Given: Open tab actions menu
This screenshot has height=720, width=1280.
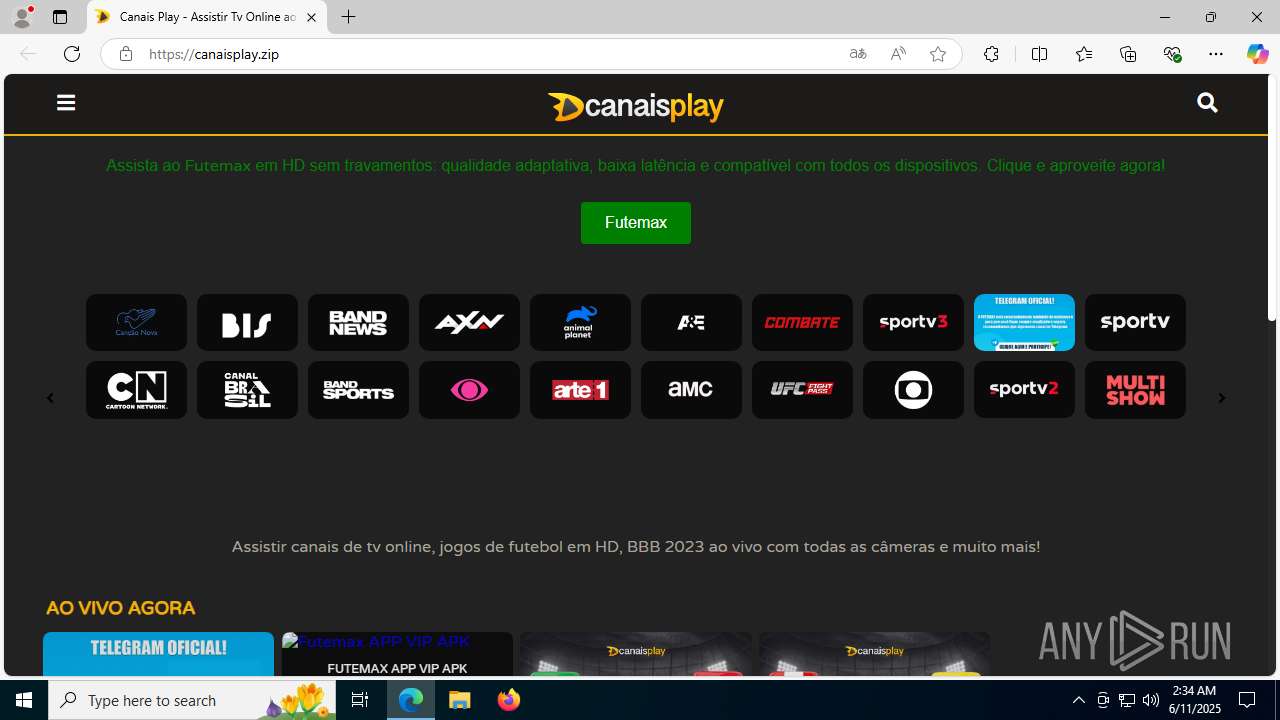Looking at the screenshot, I should pos(60,17).
